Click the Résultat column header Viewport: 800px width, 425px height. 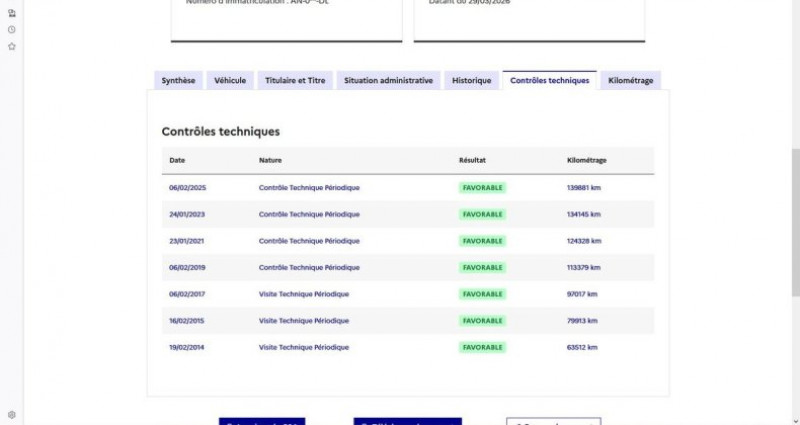point(473,160)
